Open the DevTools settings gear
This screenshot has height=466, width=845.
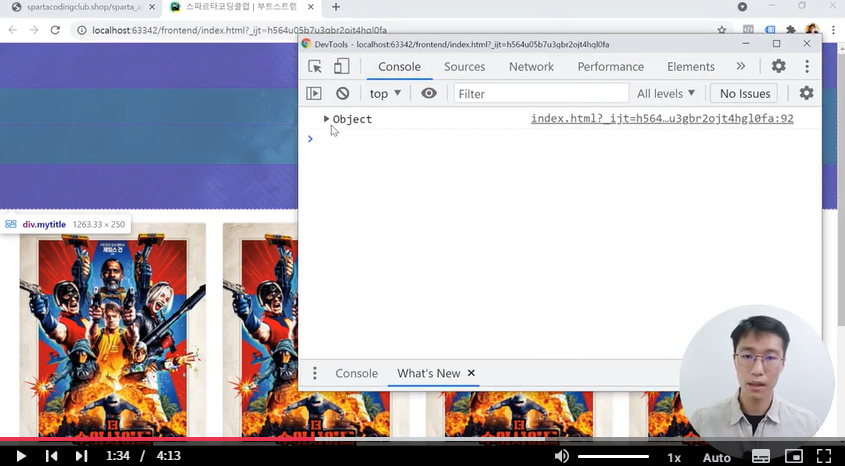tap(778, 66)
